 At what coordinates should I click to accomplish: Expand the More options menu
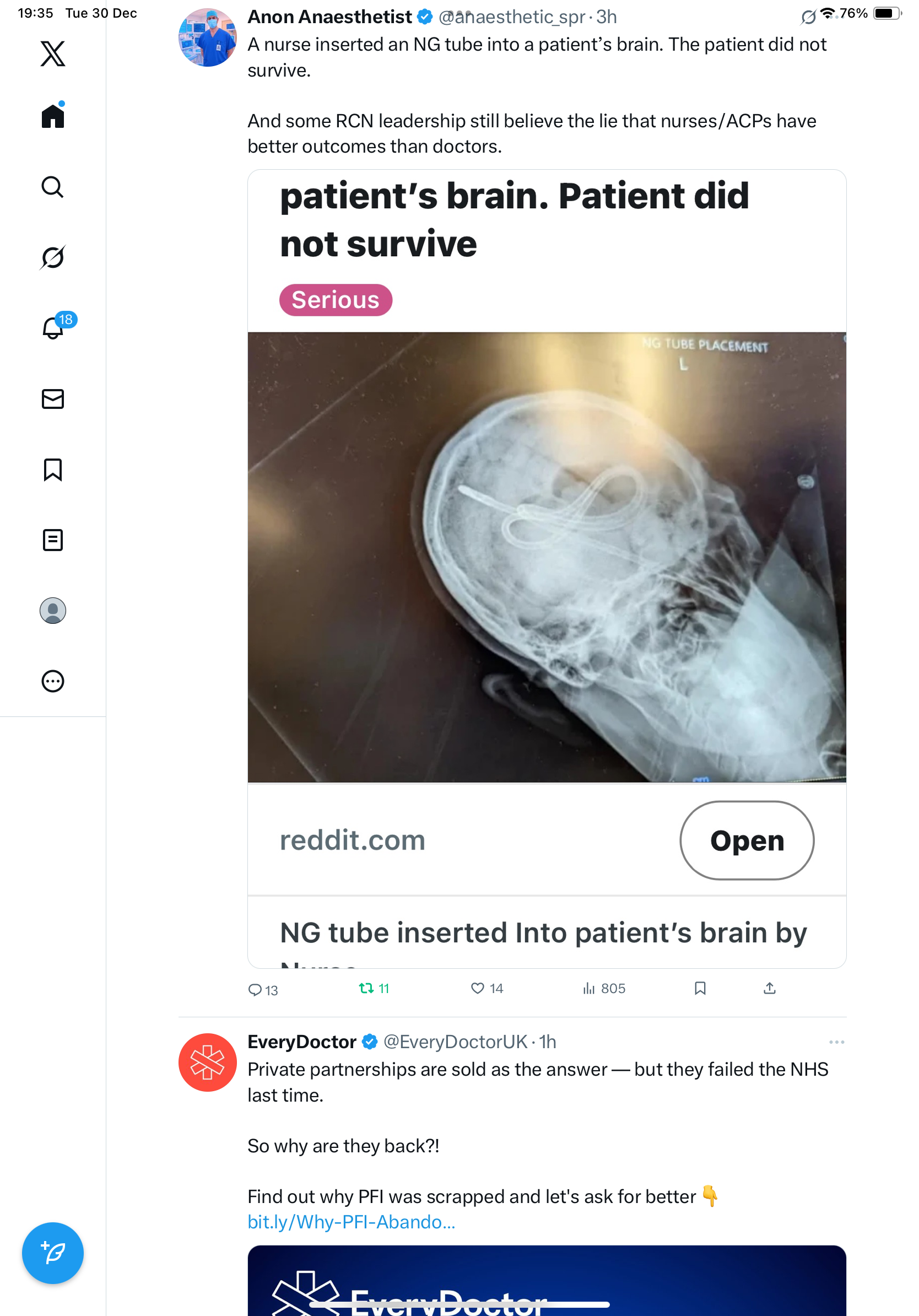(53, 681)
